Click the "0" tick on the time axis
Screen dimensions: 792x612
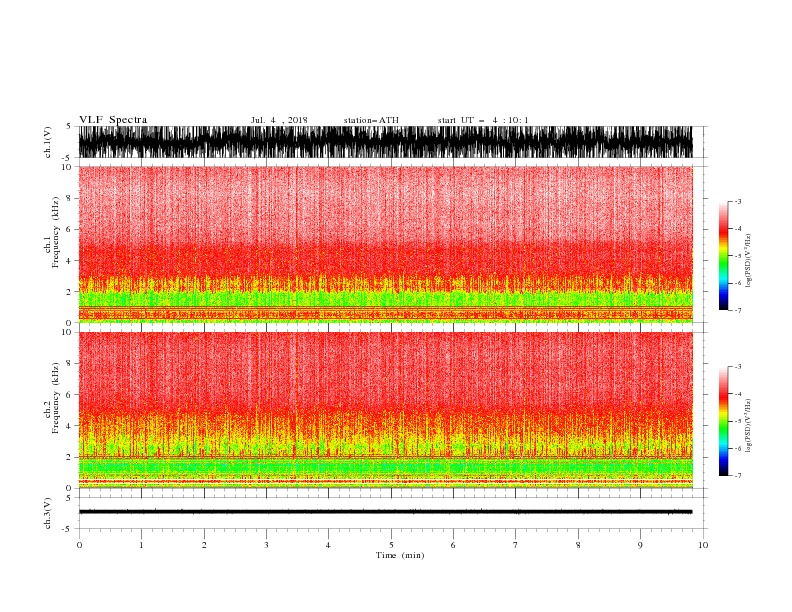tap(79, 545)
